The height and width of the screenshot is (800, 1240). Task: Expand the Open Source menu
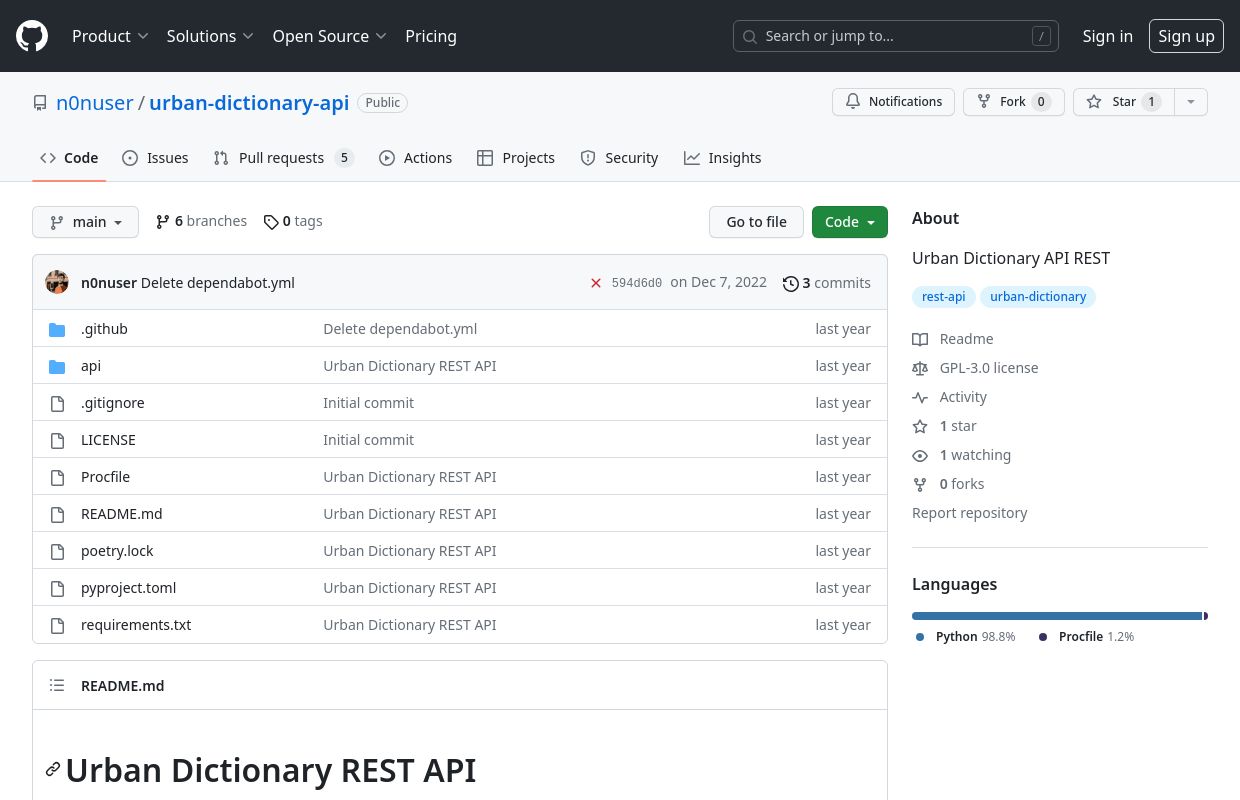(x=329, y=36)
